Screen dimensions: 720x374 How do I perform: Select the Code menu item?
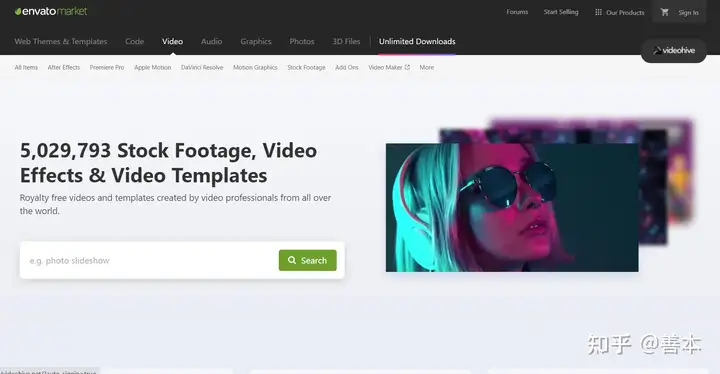(x=135, y=41)
